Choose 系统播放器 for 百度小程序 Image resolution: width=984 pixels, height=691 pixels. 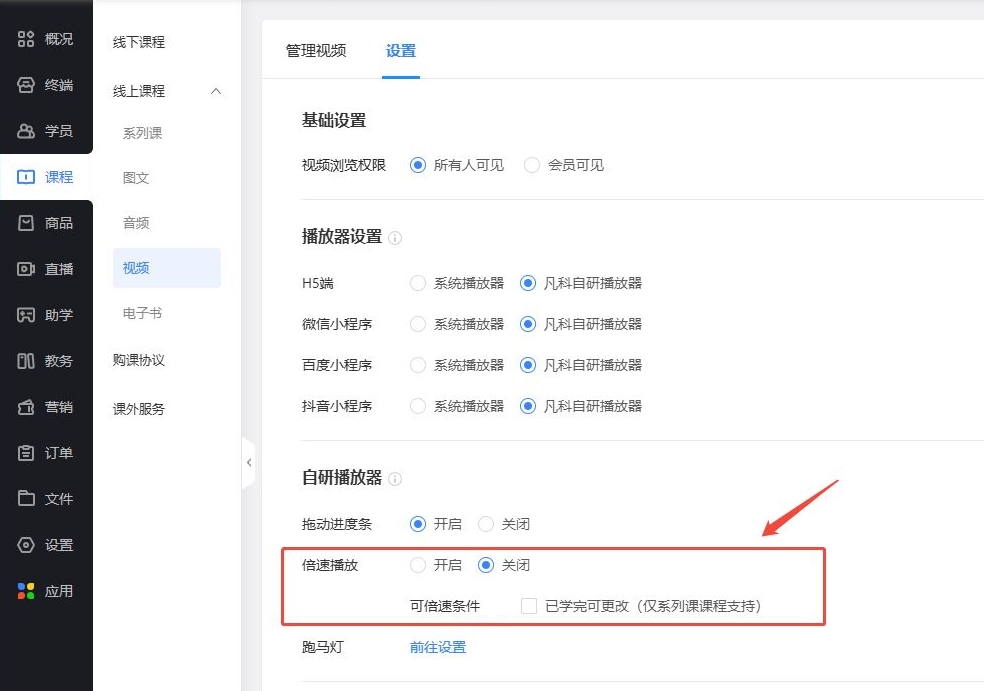(418, 365)
